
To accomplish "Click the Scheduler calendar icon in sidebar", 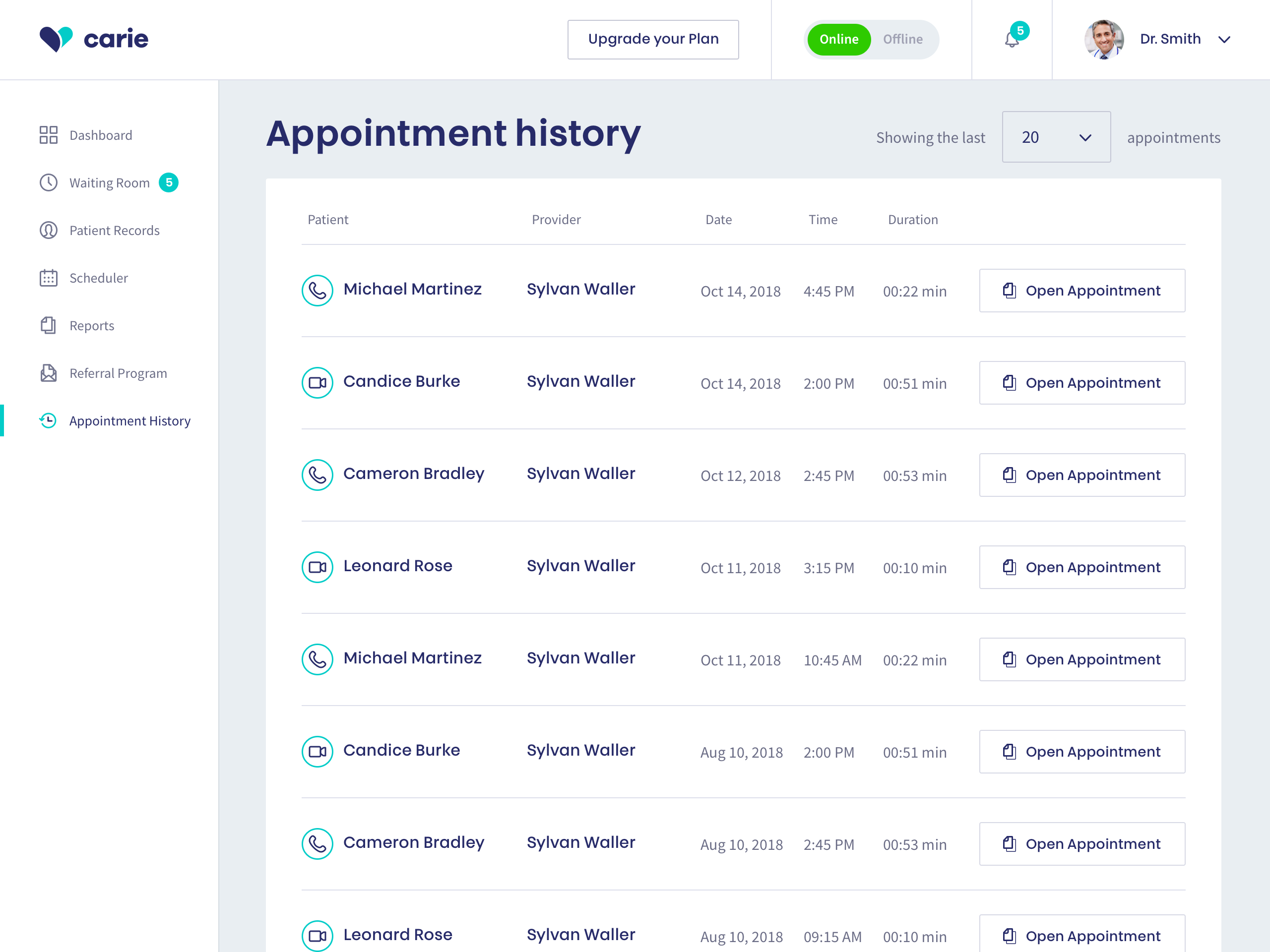I will (x=48, y=278).
